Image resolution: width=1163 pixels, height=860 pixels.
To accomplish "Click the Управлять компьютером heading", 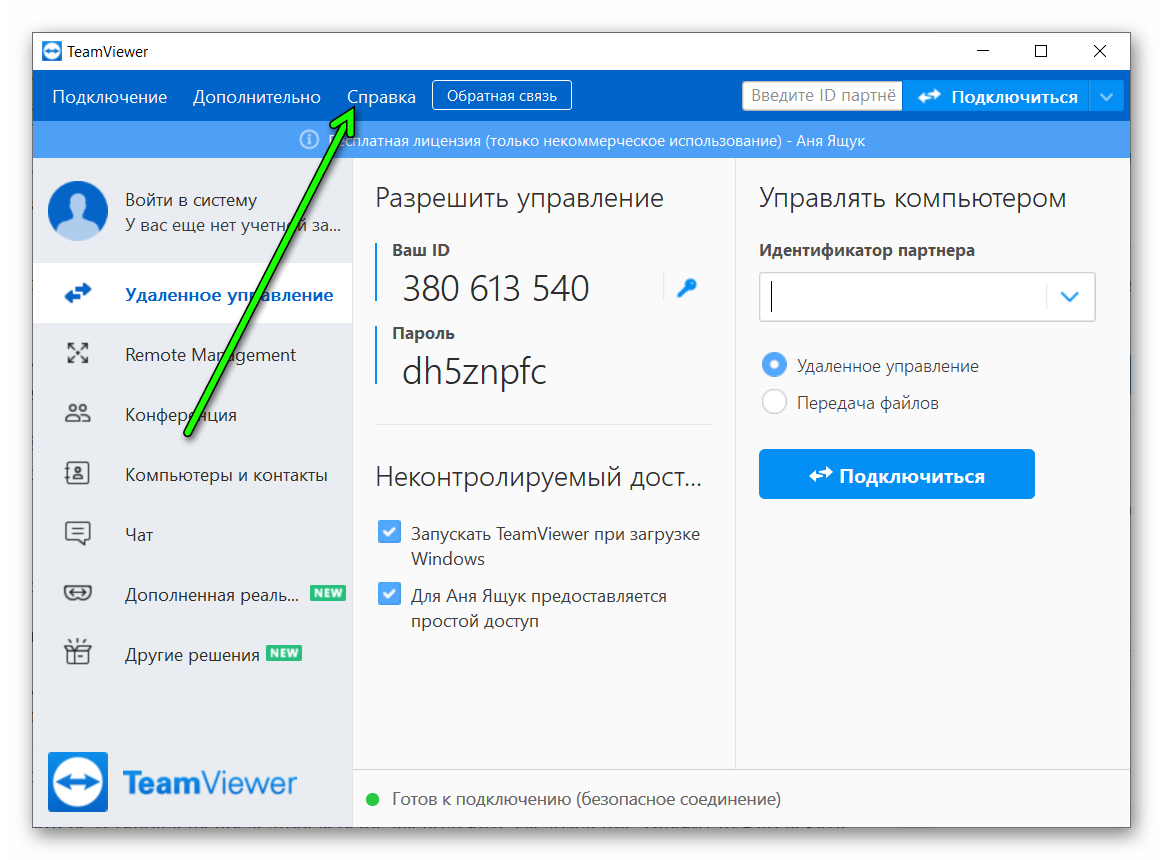I will click(x=912, y=198).
